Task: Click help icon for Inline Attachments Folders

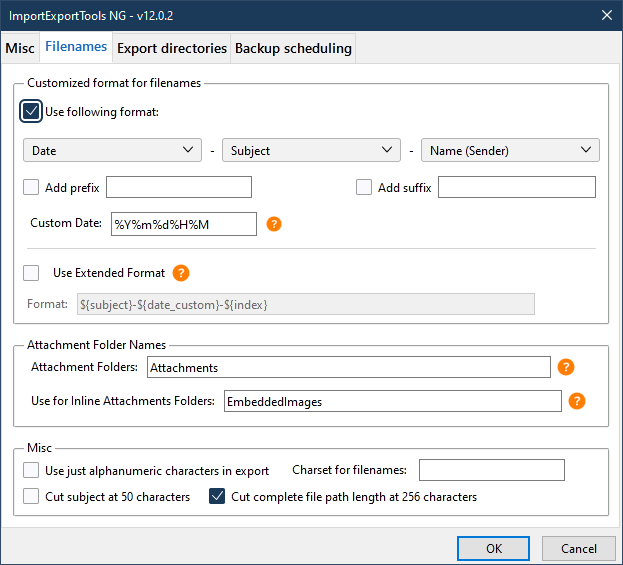Action: [x=576, y=401]
